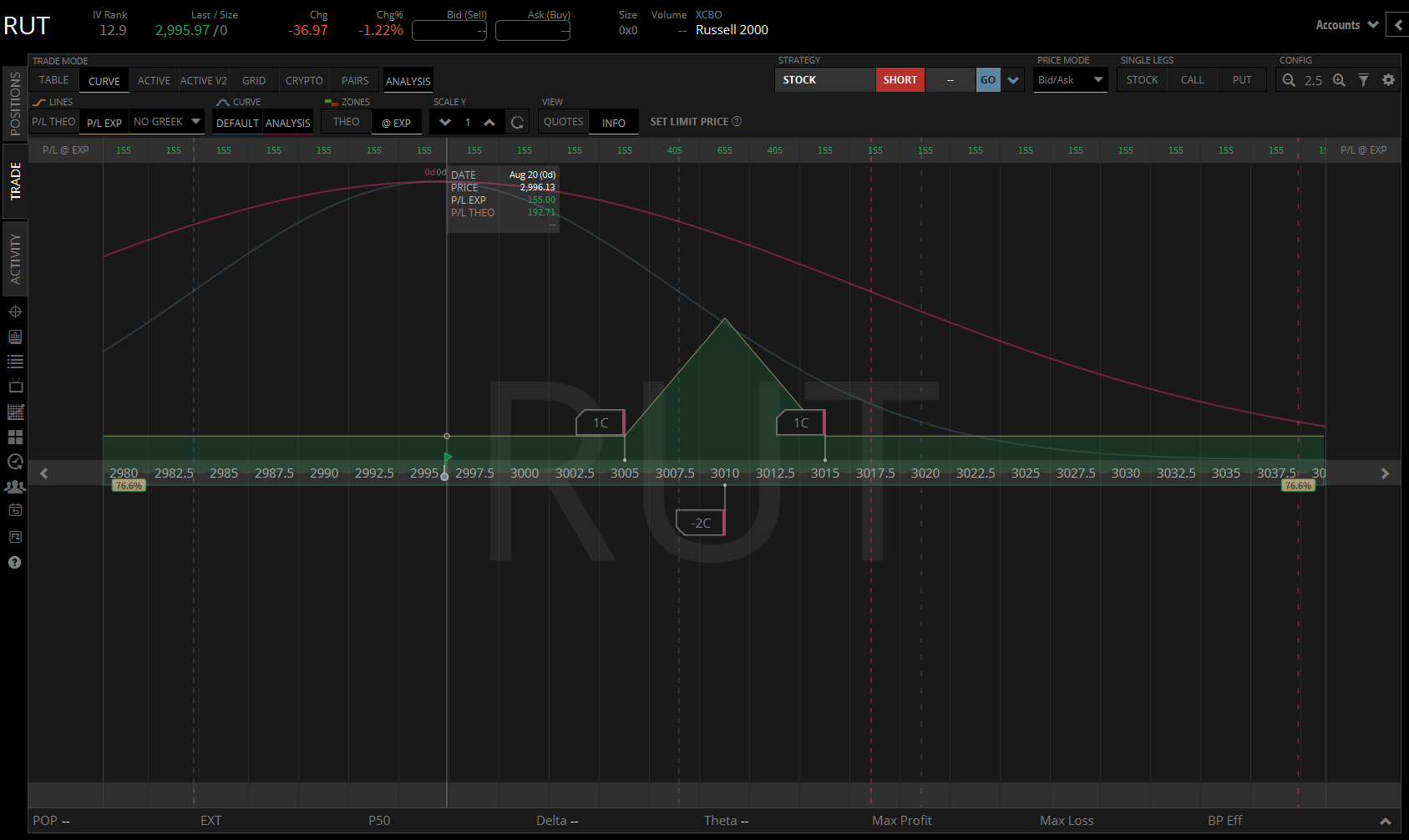Open the help question mark icon
1409x840 pixels.
pos(14,562)
